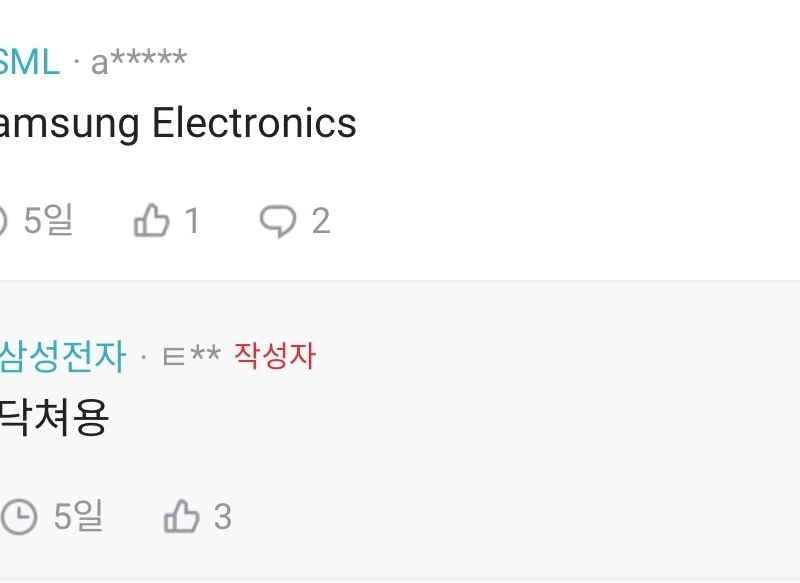The height and width of the screenshot is (583, 800).
Task: Click the 5일 timestamp on the 닥쳐용 reply
Action: pyautogui.click(x=78, y=517)
